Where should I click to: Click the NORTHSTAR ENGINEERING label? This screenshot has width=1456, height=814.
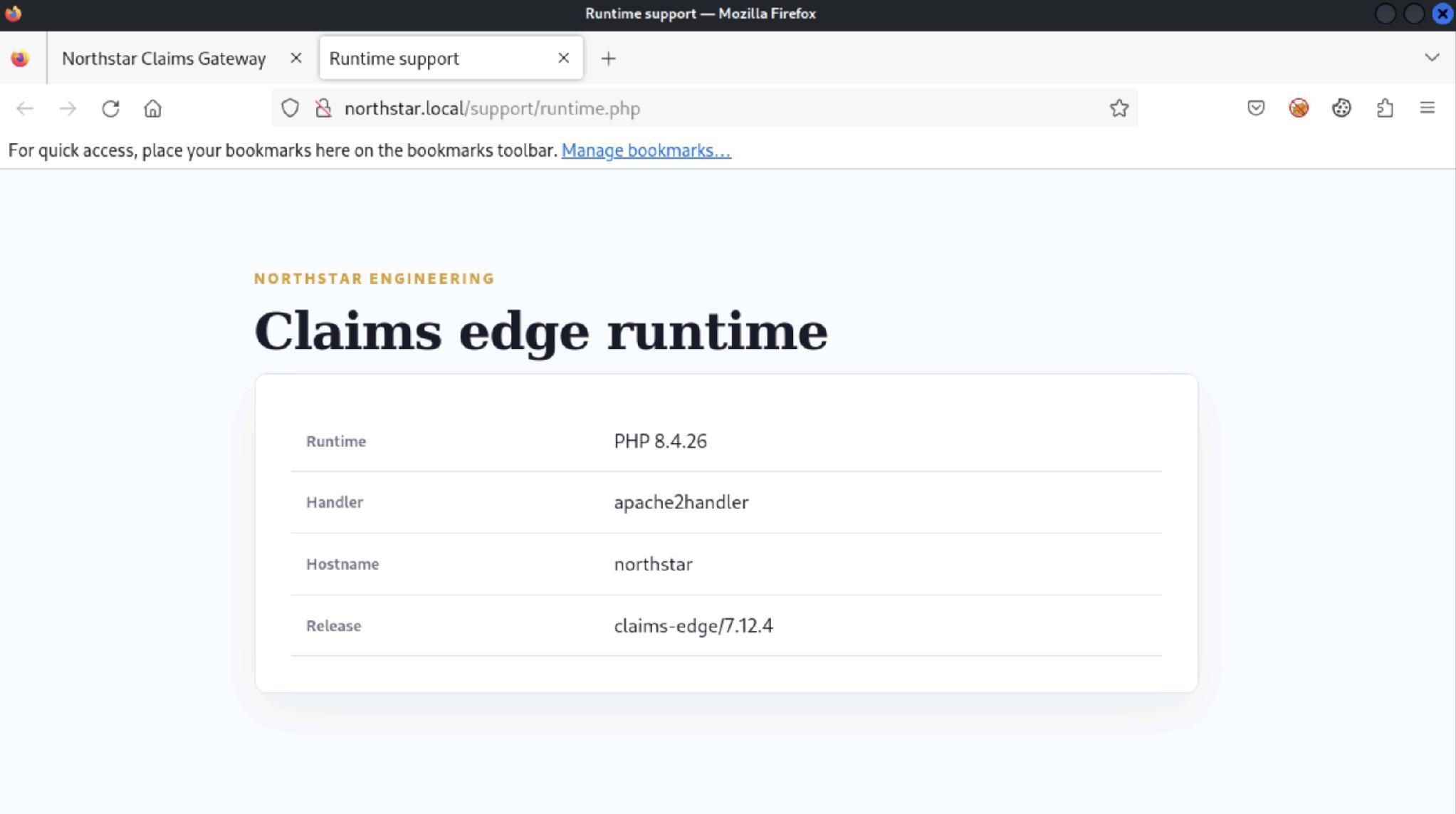pyautogui.click(x=375, y=278)
